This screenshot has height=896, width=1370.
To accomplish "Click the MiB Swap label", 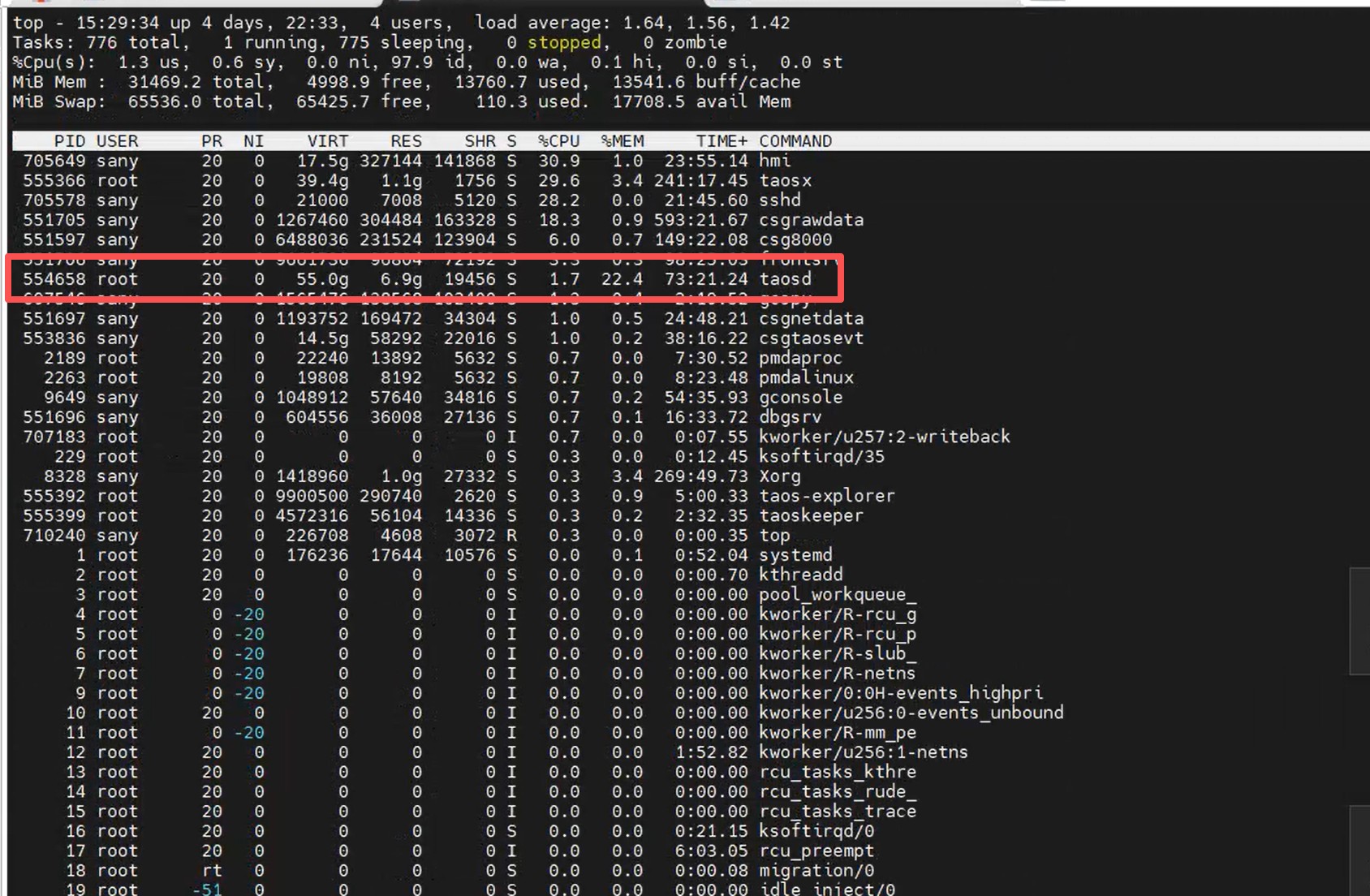I will [x=58, y=101].
